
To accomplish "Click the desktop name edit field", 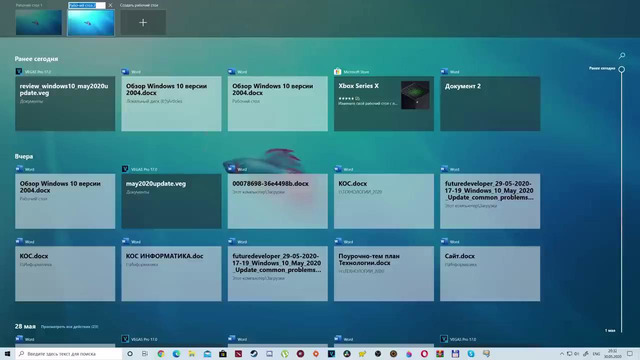I will tap(87, 5).
